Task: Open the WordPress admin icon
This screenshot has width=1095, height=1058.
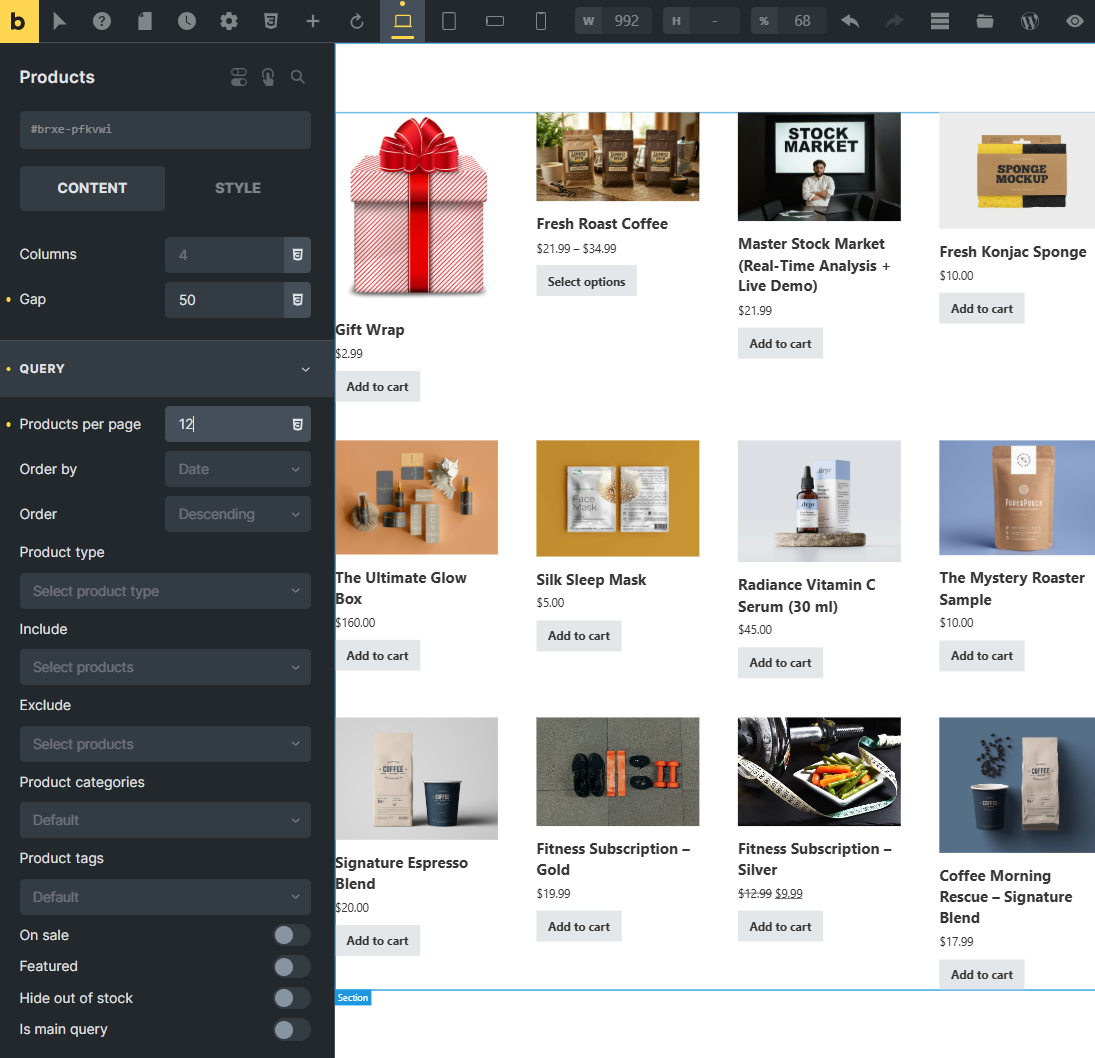Action: click(x=1030, y=21)
